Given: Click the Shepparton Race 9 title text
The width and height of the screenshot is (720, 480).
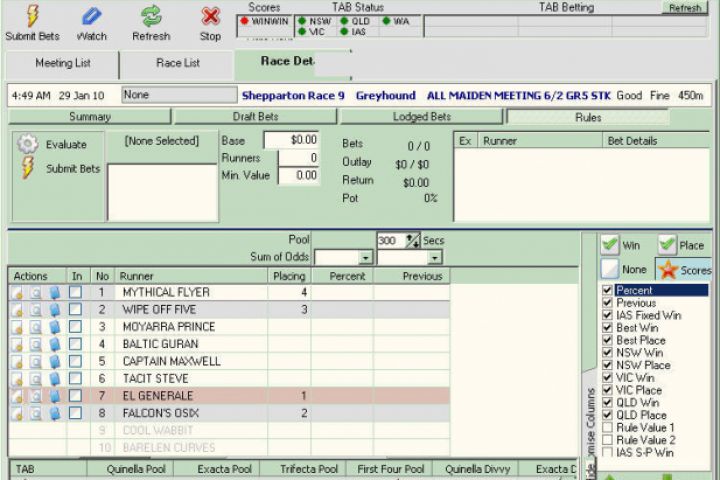Looking at the screenshot, I should [x=293, y=96].
